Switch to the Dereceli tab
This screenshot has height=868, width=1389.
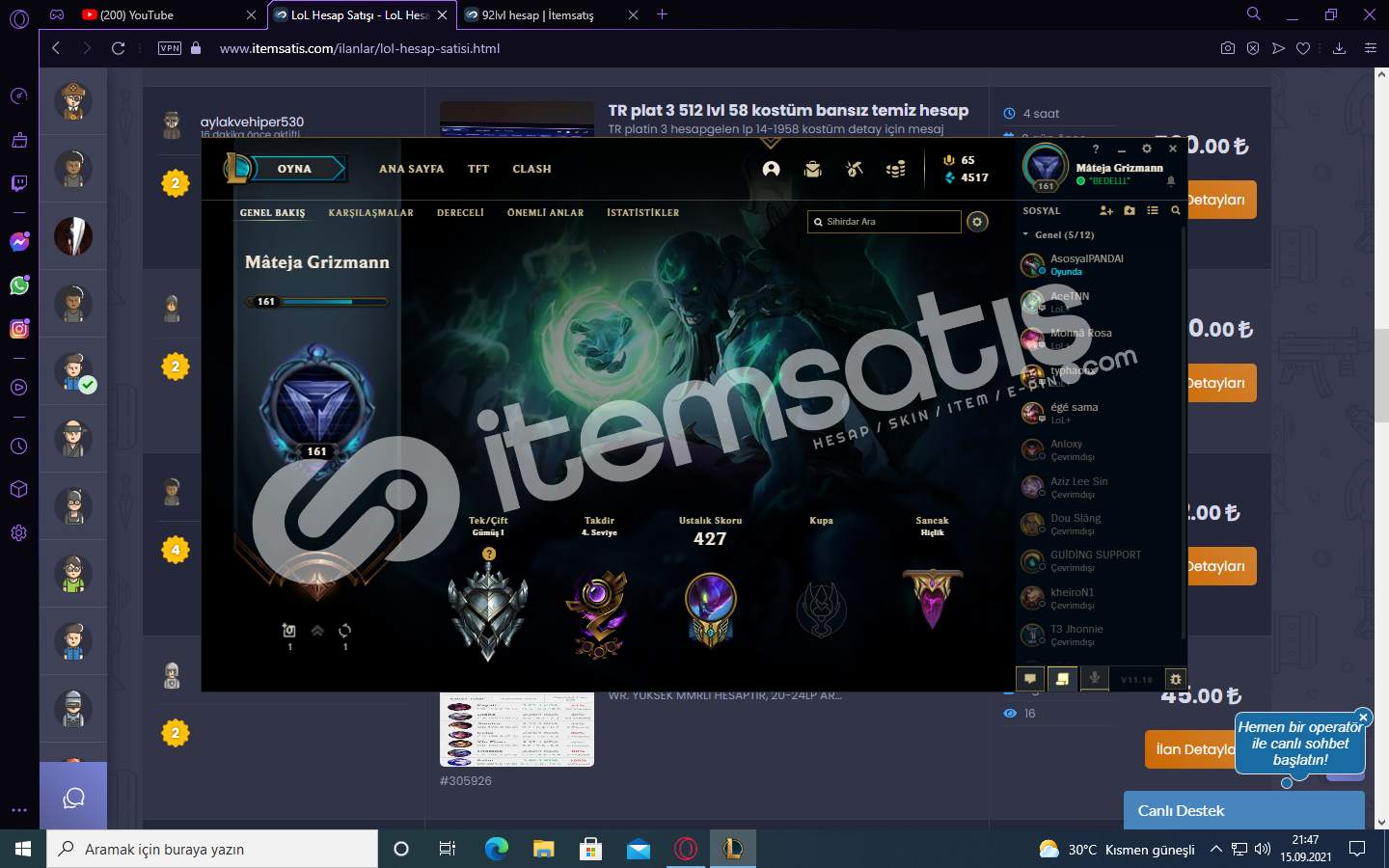click(460, 212)
